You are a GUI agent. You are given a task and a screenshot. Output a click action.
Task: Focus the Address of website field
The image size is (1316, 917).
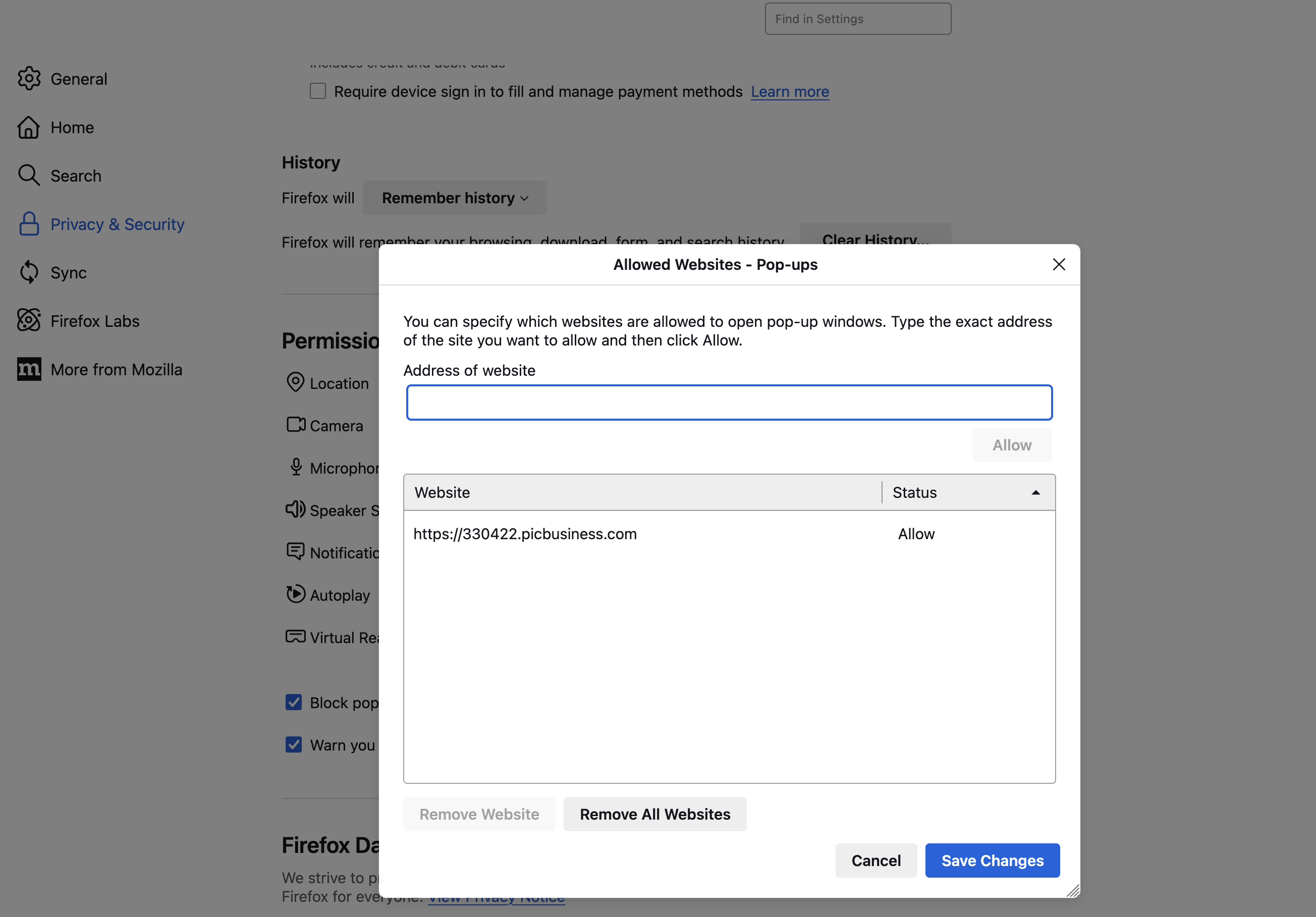(729, 403)
